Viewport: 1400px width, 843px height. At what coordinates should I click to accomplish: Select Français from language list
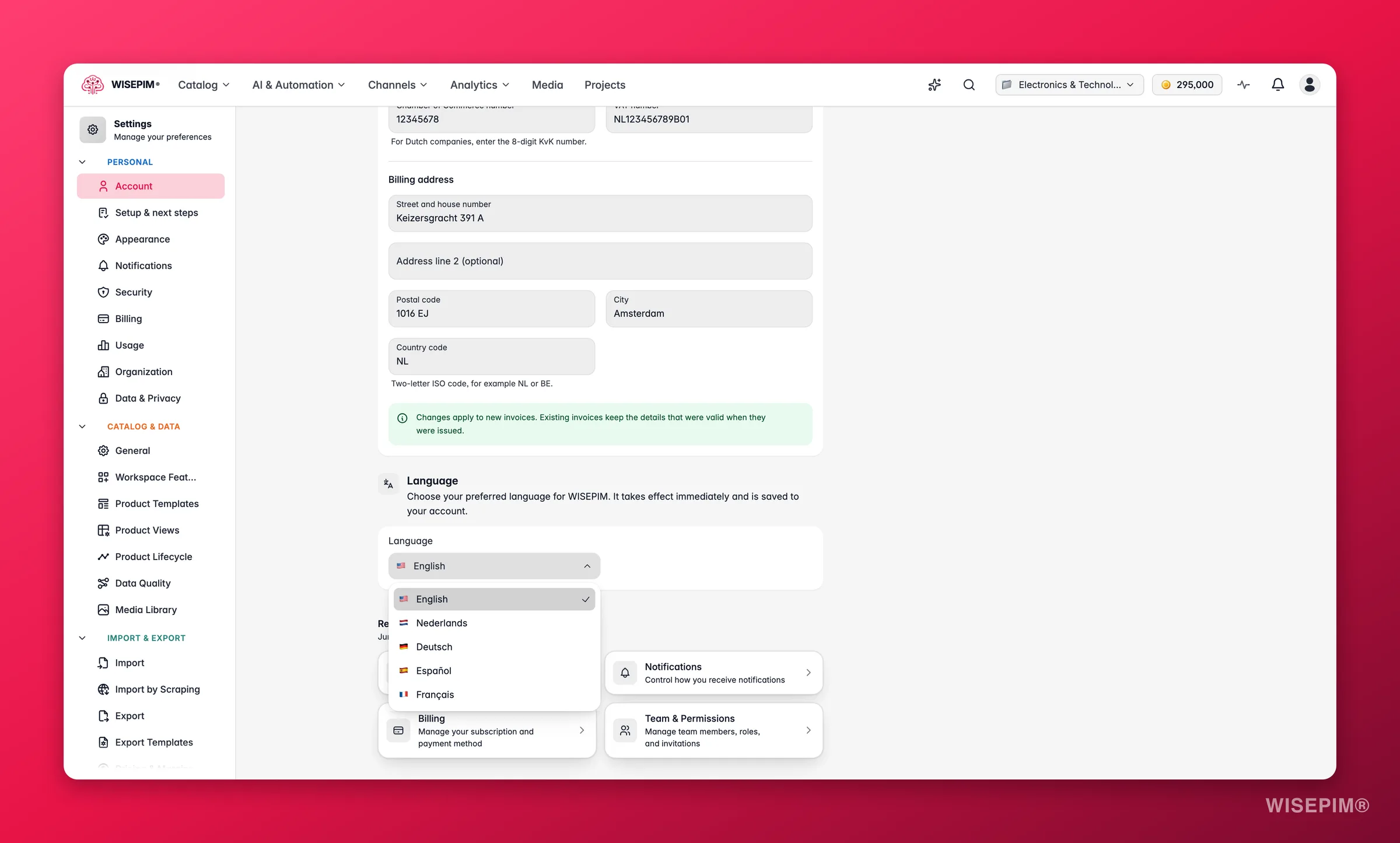tap(494, 695)
